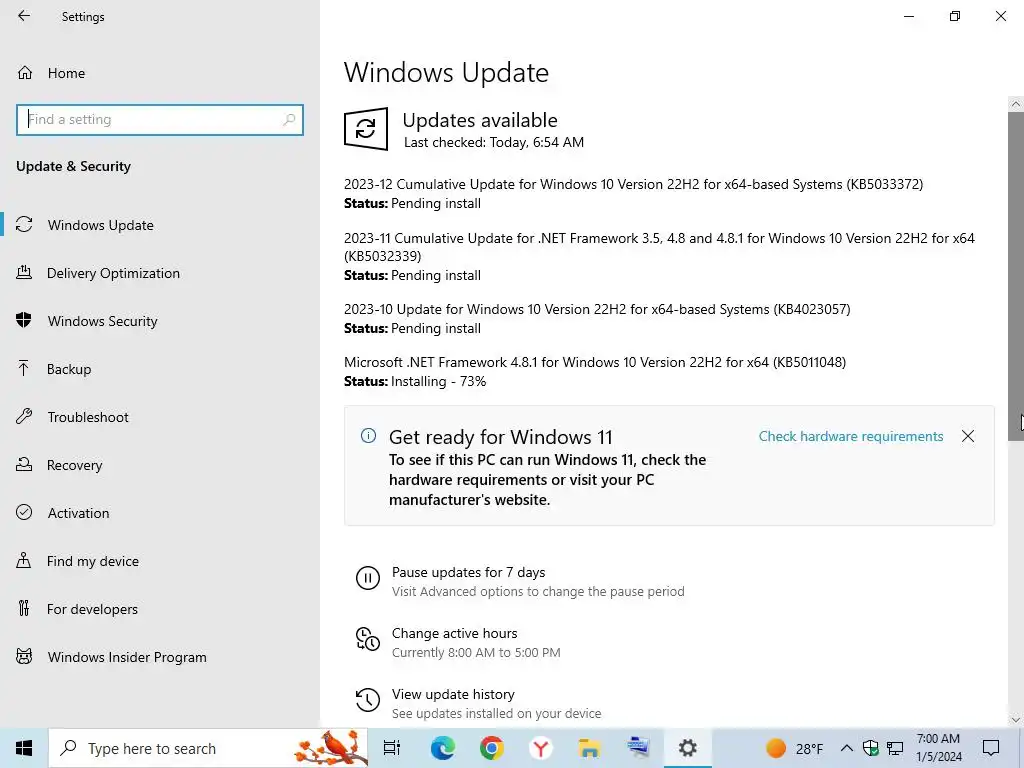Click the clock icon for active hours
Viewport: 1024px width, 768px height.
[368, 639]
